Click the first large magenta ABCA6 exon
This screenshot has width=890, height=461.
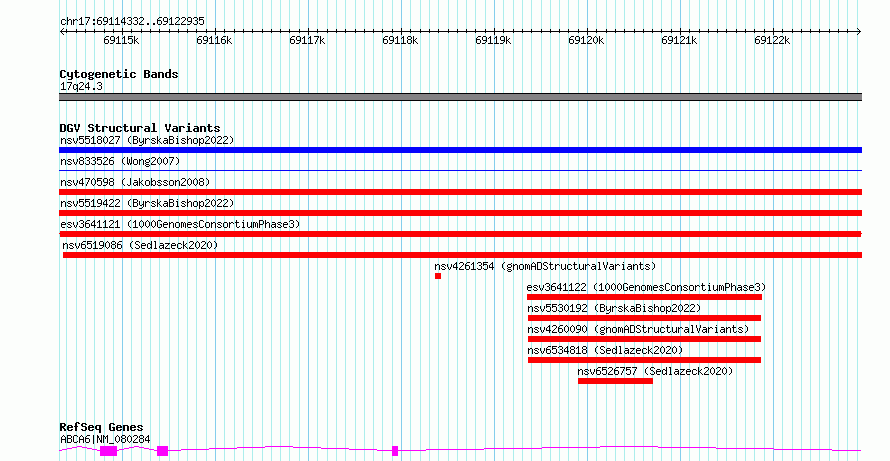click(x=108, y=451)
